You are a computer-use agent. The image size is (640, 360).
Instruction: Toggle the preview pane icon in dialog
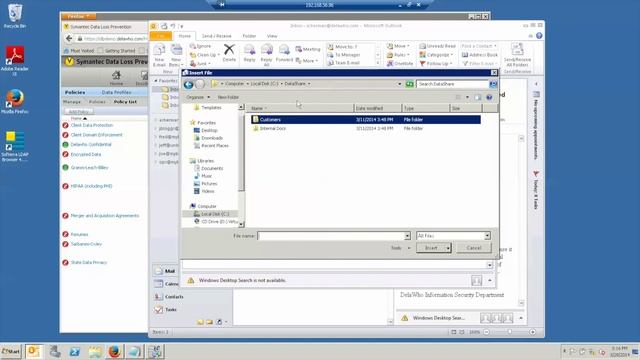[478, 97]
